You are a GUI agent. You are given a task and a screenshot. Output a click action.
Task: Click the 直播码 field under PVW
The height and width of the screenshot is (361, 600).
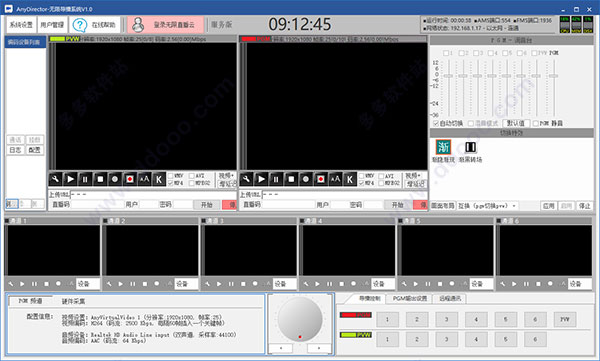pos(98,205)
